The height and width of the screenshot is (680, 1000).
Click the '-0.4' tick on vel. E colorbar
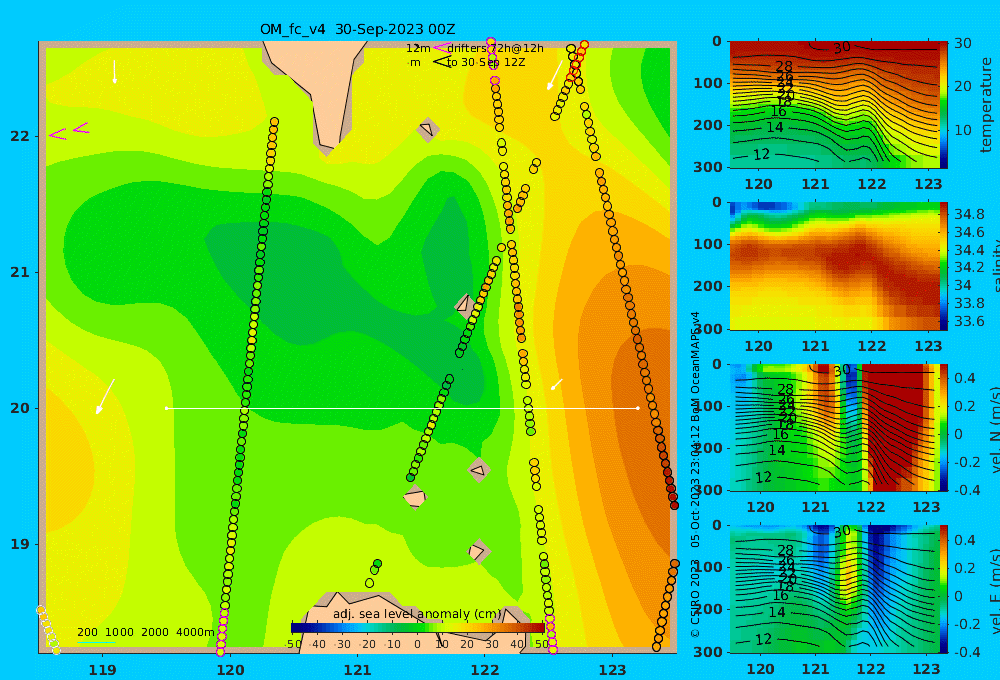[x=965, y=652]
